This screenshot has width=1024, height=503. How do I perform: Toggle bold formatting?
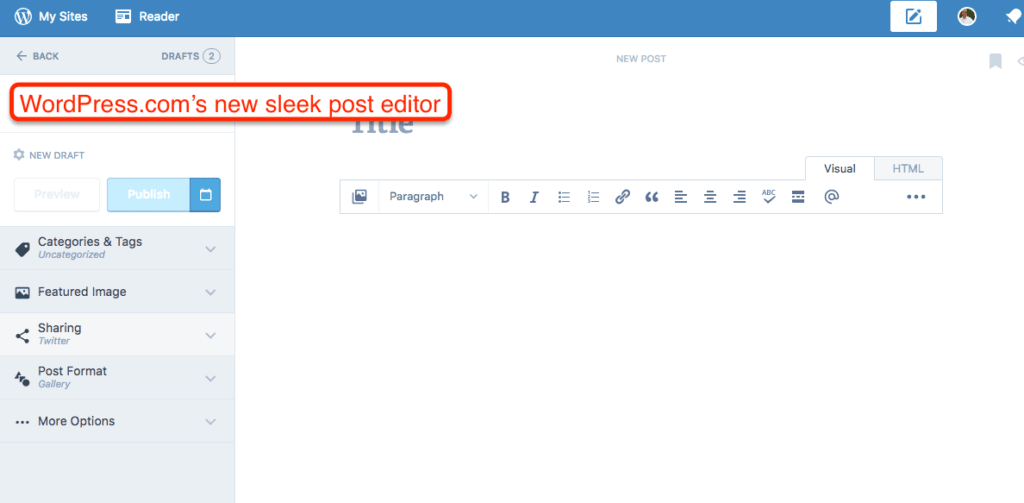click(x=505, y=197)
